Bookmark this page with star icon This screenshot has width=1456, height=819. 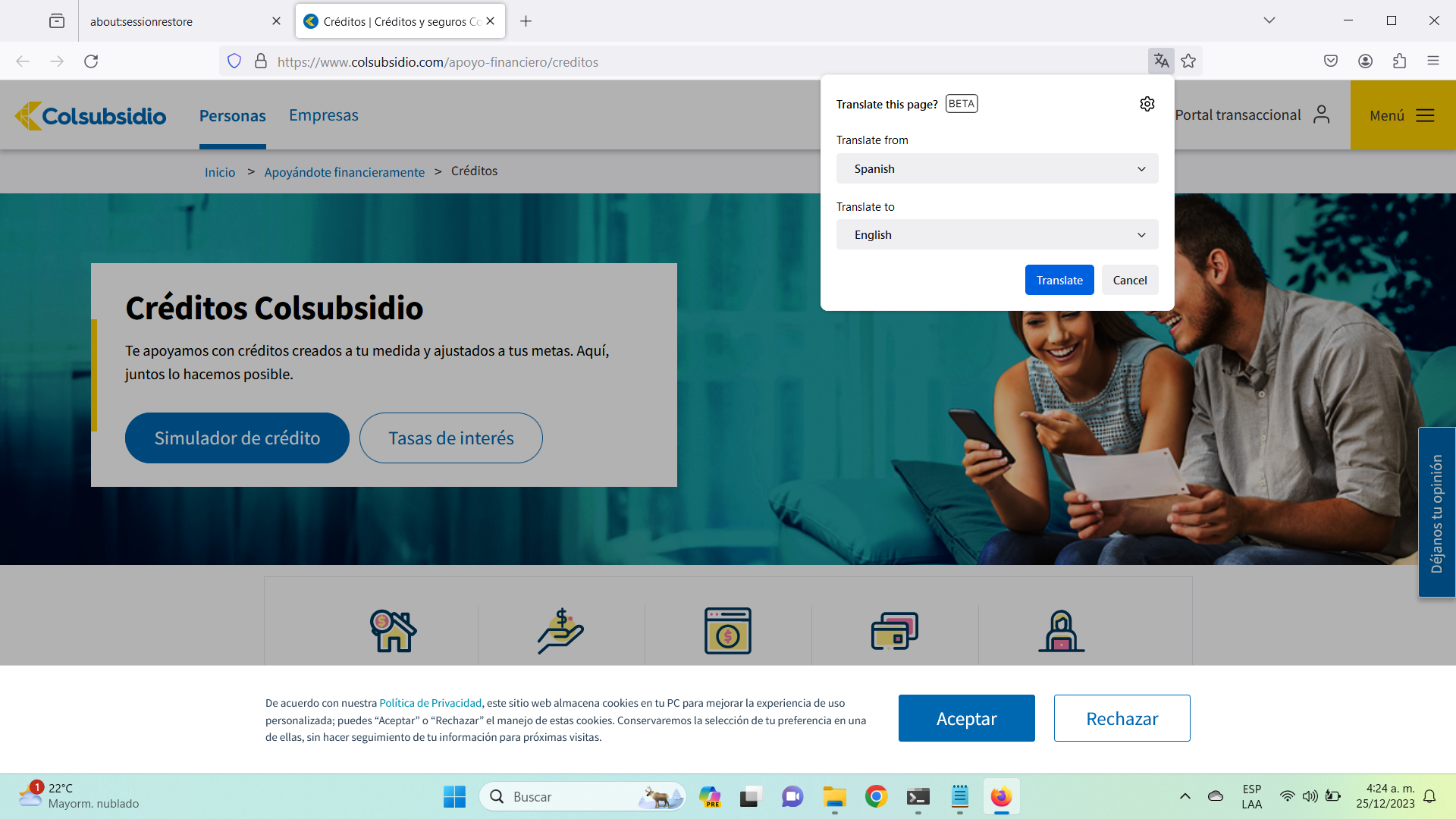click(x=1188, y=61)
